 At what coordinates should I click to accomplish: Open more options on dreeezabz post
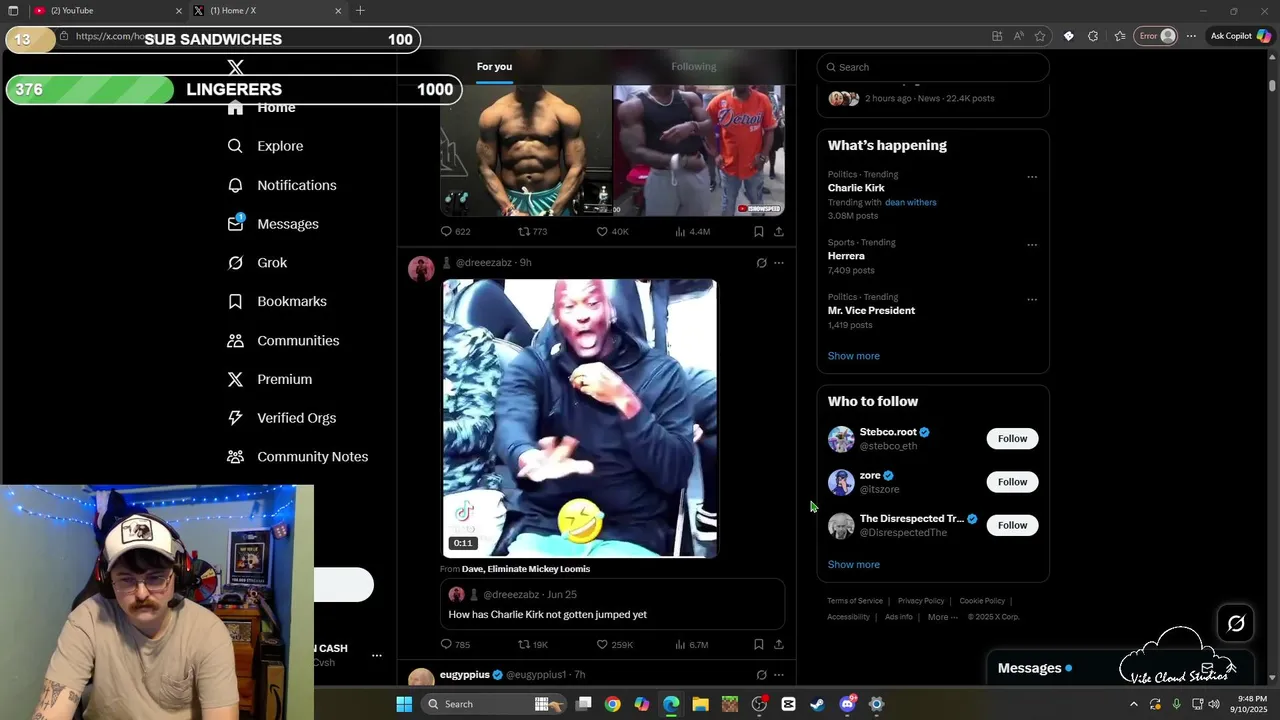pyautogui.click(x=779, y=263)
